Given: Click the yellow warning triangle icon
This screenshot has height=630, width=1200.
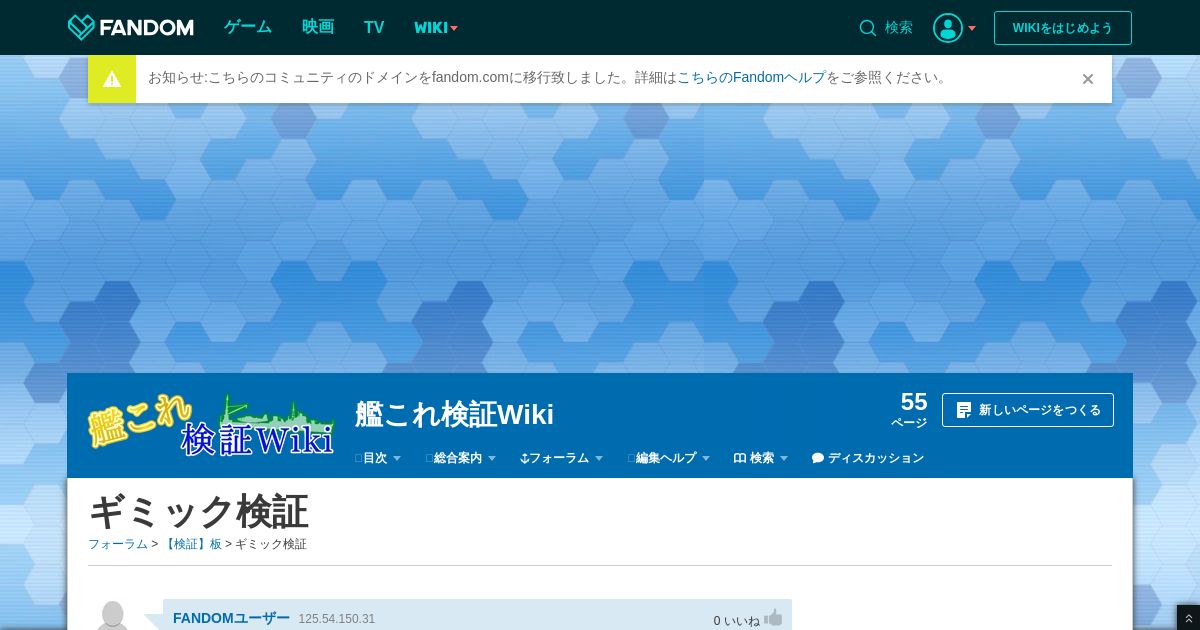Looking at the screenshot, I should [112, 79].
